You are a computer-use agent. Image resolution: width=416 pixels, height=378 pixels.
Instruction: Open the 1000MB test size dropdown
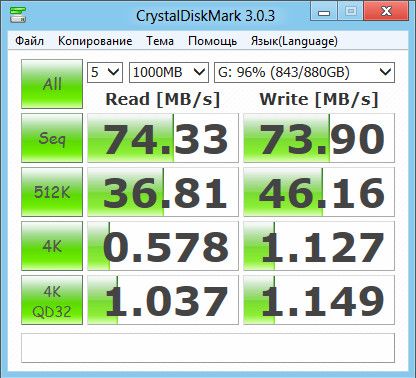tap(169, 72)
